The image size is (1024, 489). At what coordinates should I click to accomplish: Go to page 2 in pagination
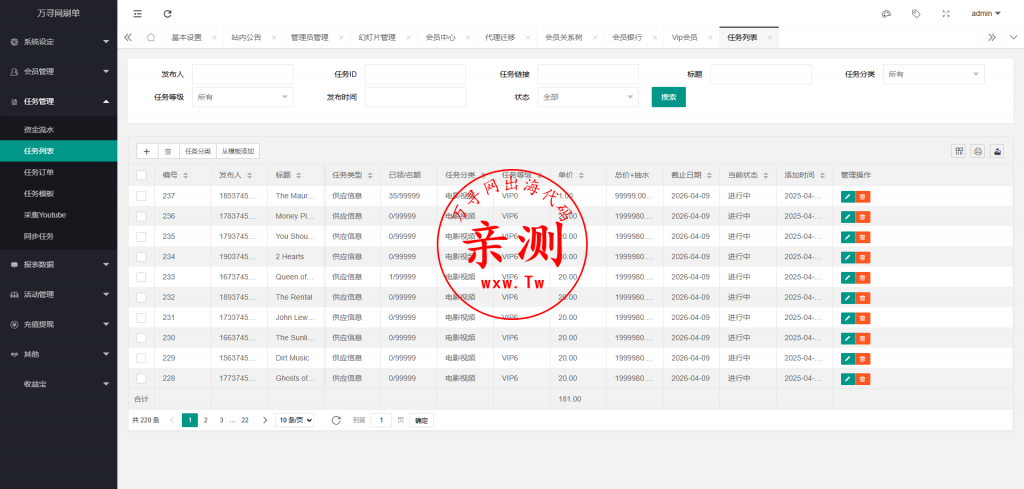tap(205, 420)
